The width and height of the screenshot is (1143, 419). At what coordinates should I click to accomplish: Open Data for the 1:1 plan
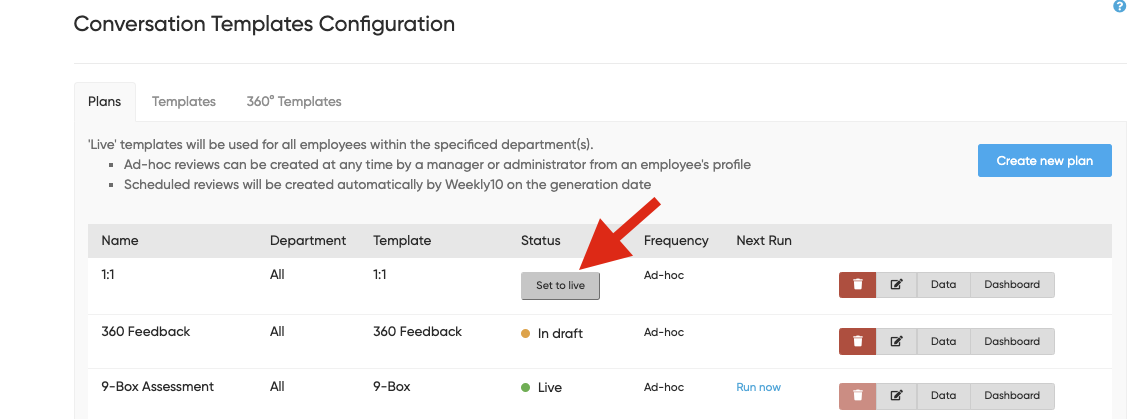tap(943, 285)
